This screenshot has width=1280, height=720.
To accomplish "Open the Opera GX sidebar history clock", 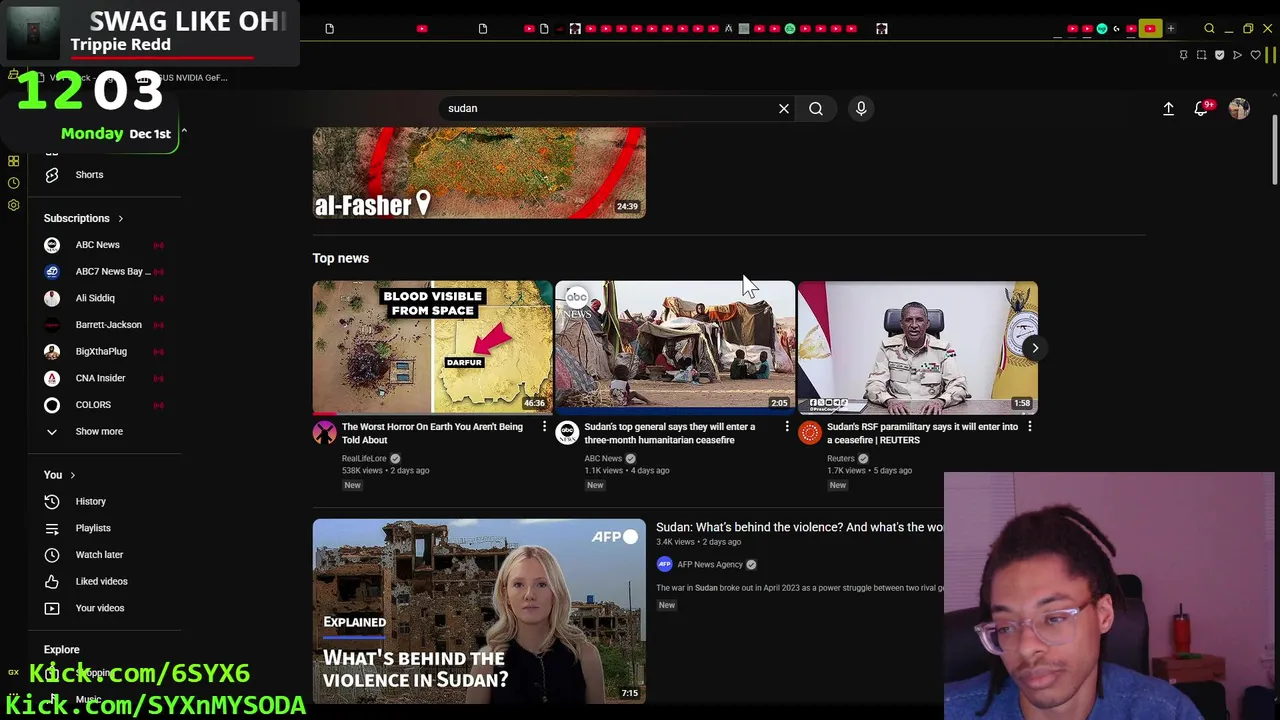I will click(13, 183).
